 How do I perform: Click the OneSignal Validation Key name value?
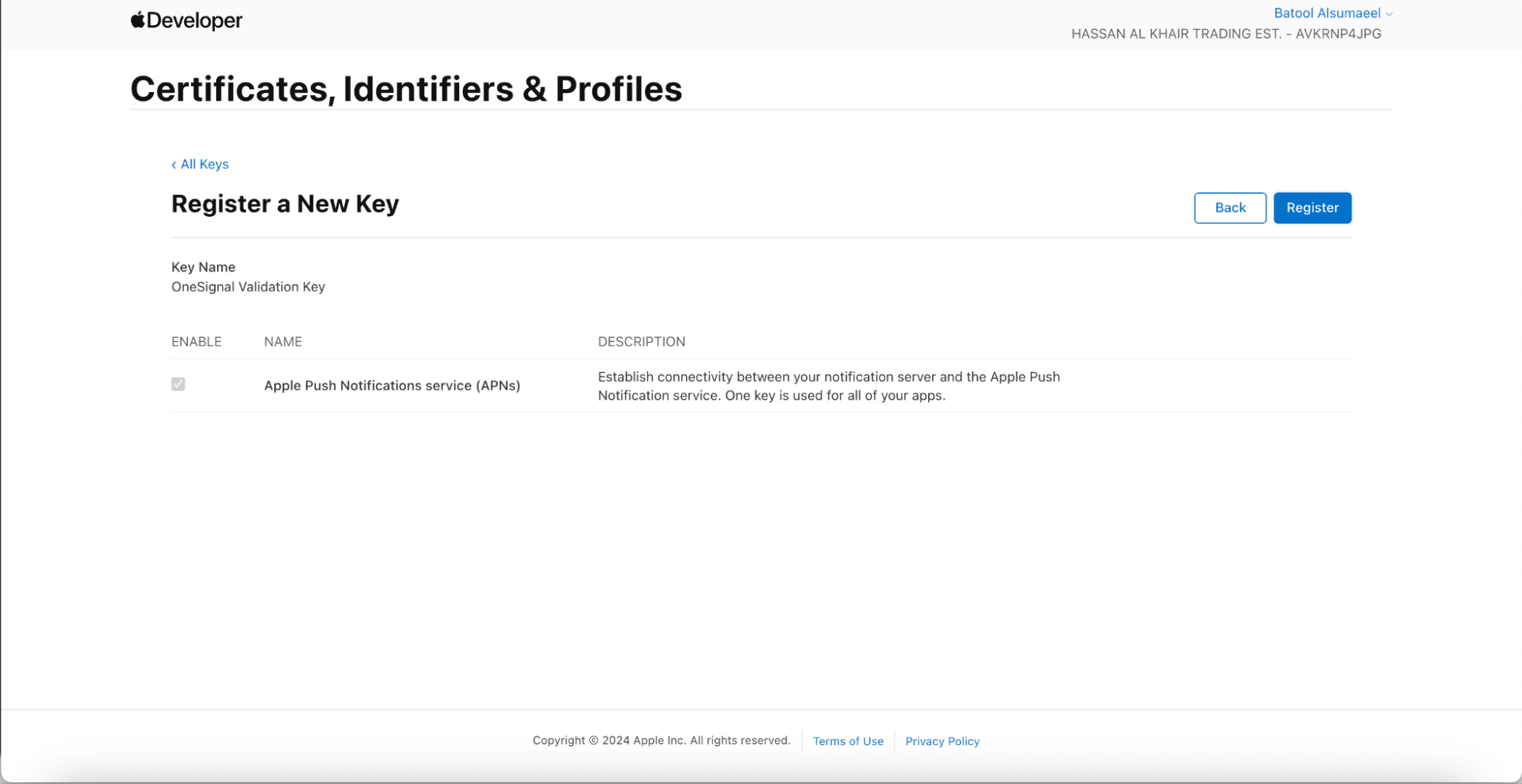tap(248, 287)
